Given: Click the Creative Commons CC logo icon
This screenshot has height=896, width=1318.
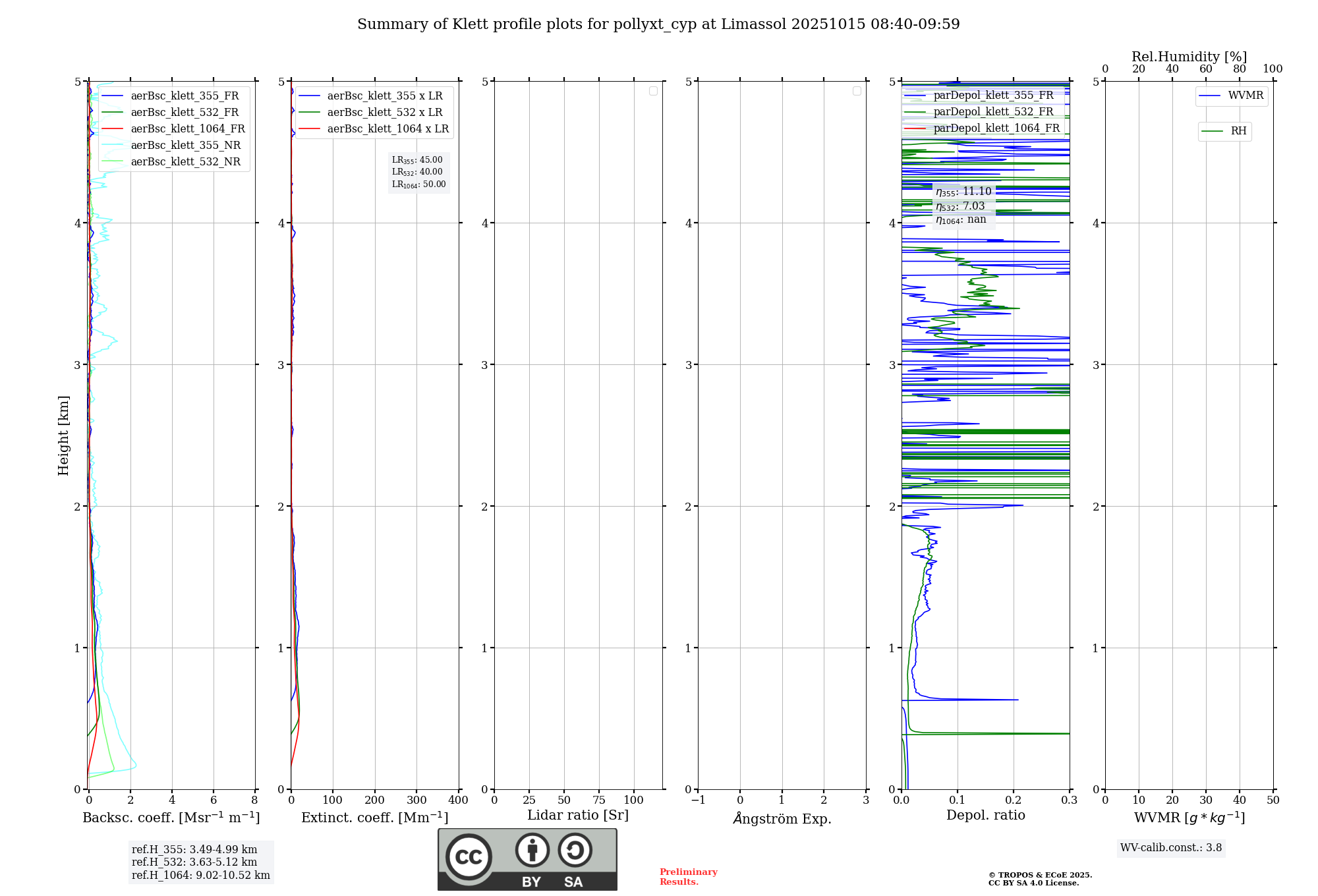Looking at the screenshot, I should coord(469,856).
